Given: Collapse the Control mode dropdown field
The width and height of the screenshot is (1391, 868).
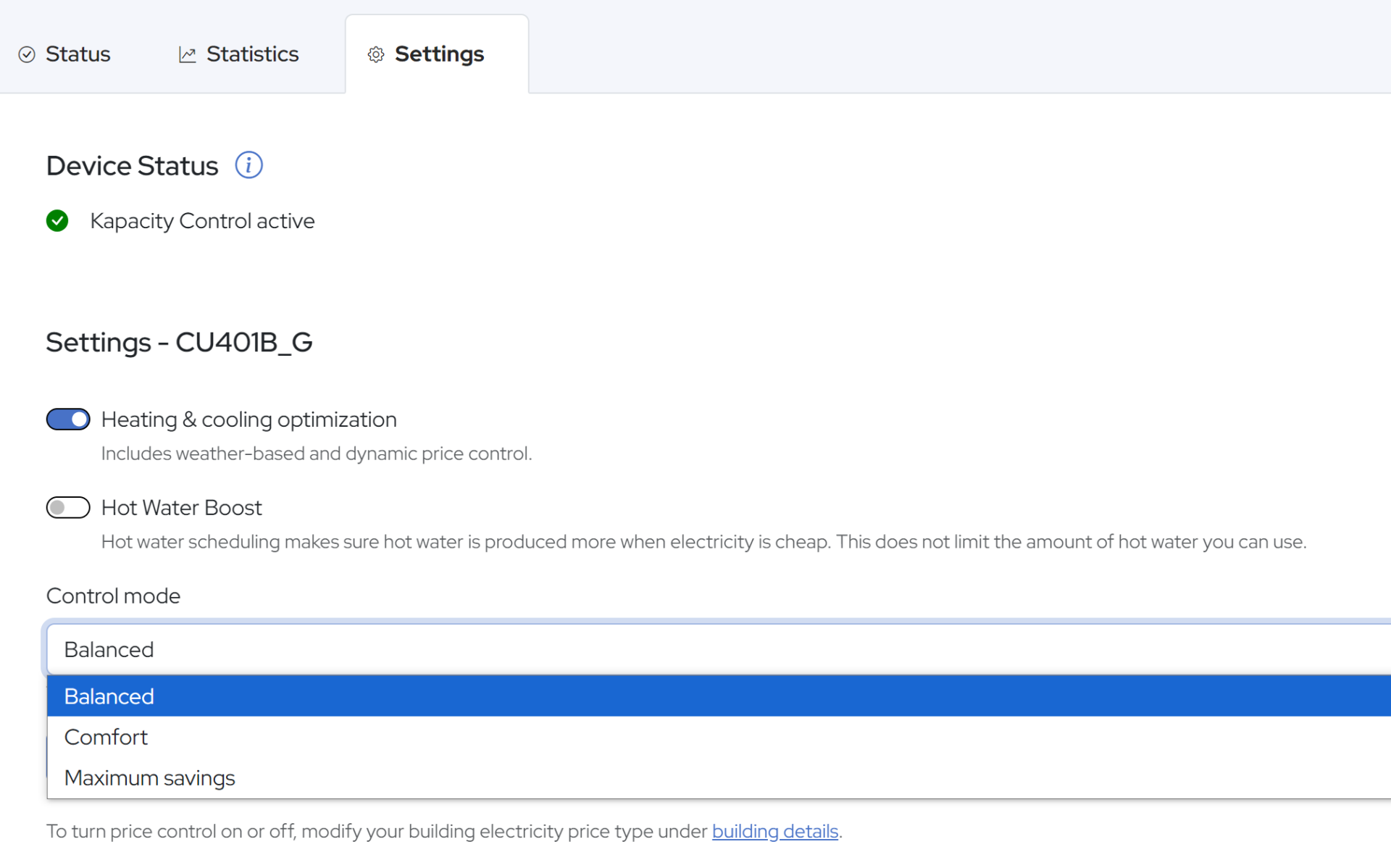Looking at the screenshot, I should click(x=717, y=649).
